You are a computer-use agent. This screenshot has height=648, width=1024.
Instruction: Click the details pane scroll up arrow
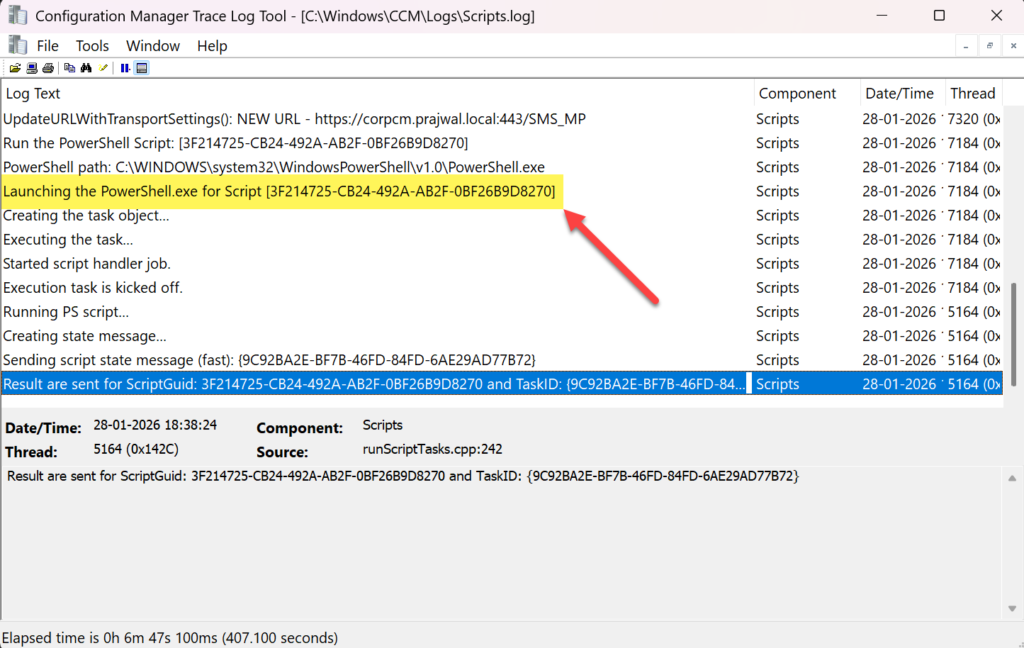1012,478
